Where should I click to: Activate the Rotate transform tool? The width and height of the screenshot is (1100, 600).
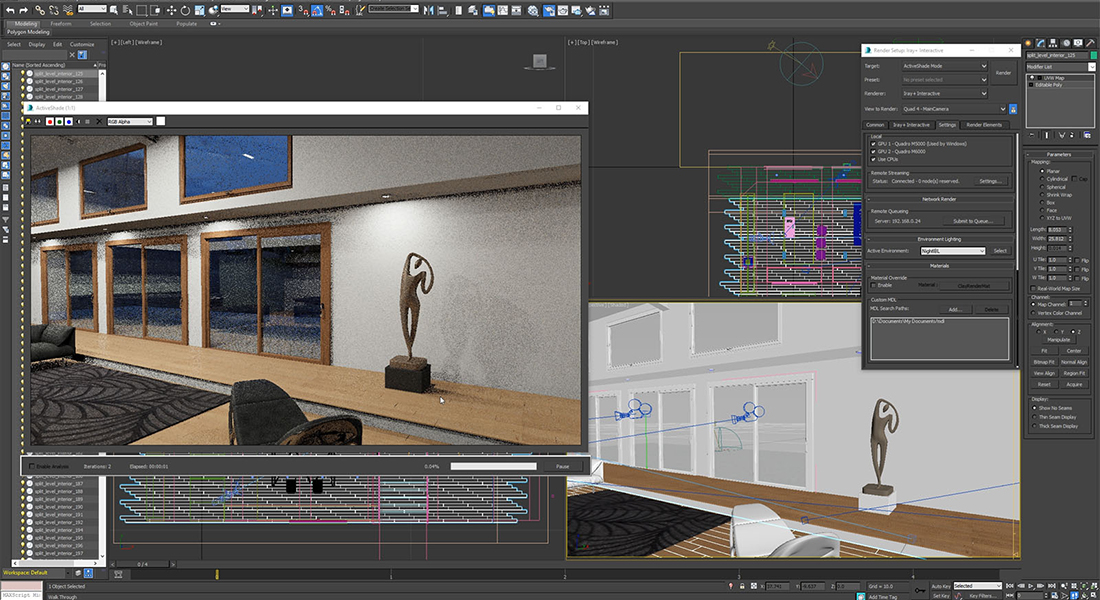(x=186, y=9)
